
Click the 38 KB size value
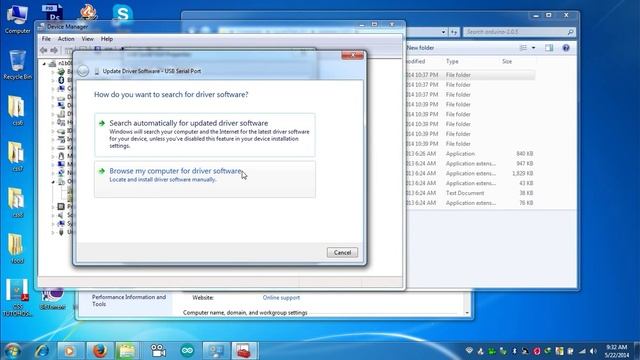click(x=527, y=193)
